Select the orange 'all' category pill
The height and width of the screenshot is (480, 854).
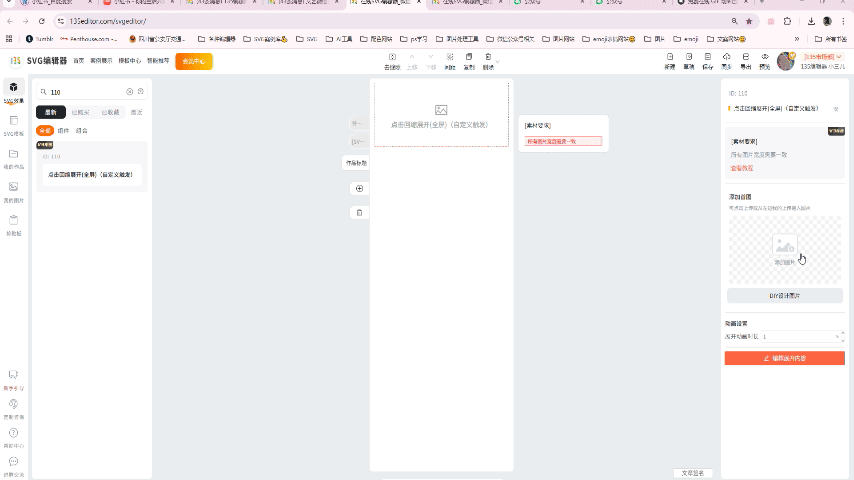coord(45,131)
